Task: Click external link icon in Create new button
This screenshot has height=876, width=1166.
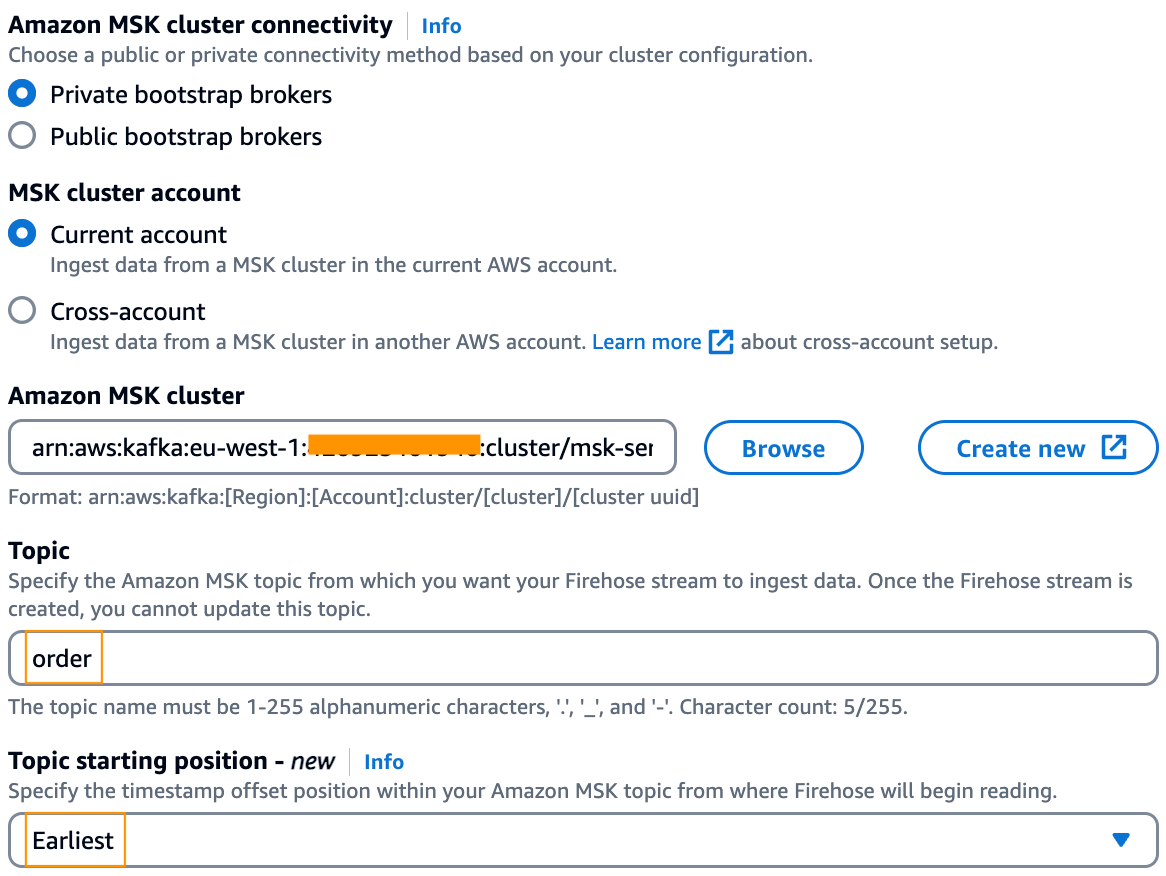Action: click(1114, 448)
